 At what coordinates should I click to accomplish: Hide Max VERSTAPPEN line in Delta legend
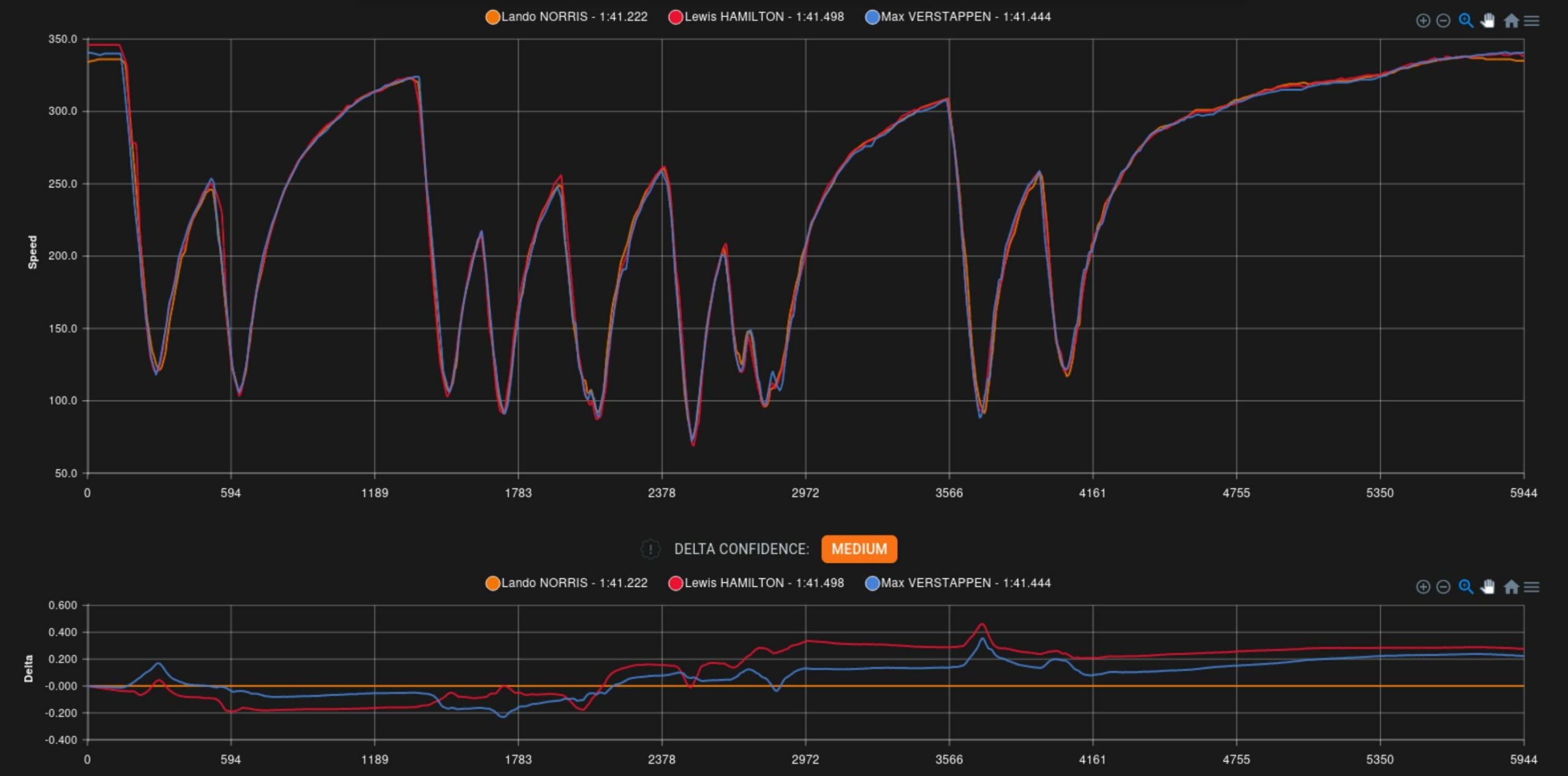point(965,583)
